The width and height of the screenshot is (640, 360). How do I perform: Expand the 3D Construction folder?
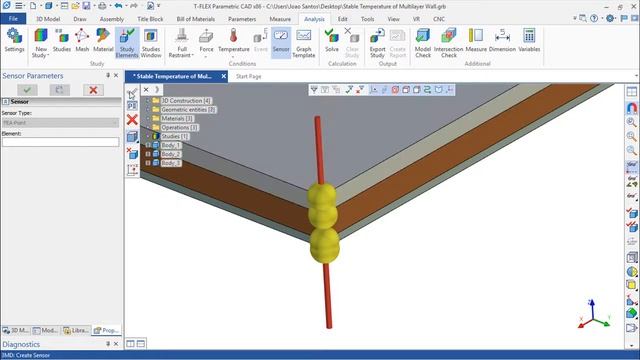pyautogui.click(x=148, y=100)
